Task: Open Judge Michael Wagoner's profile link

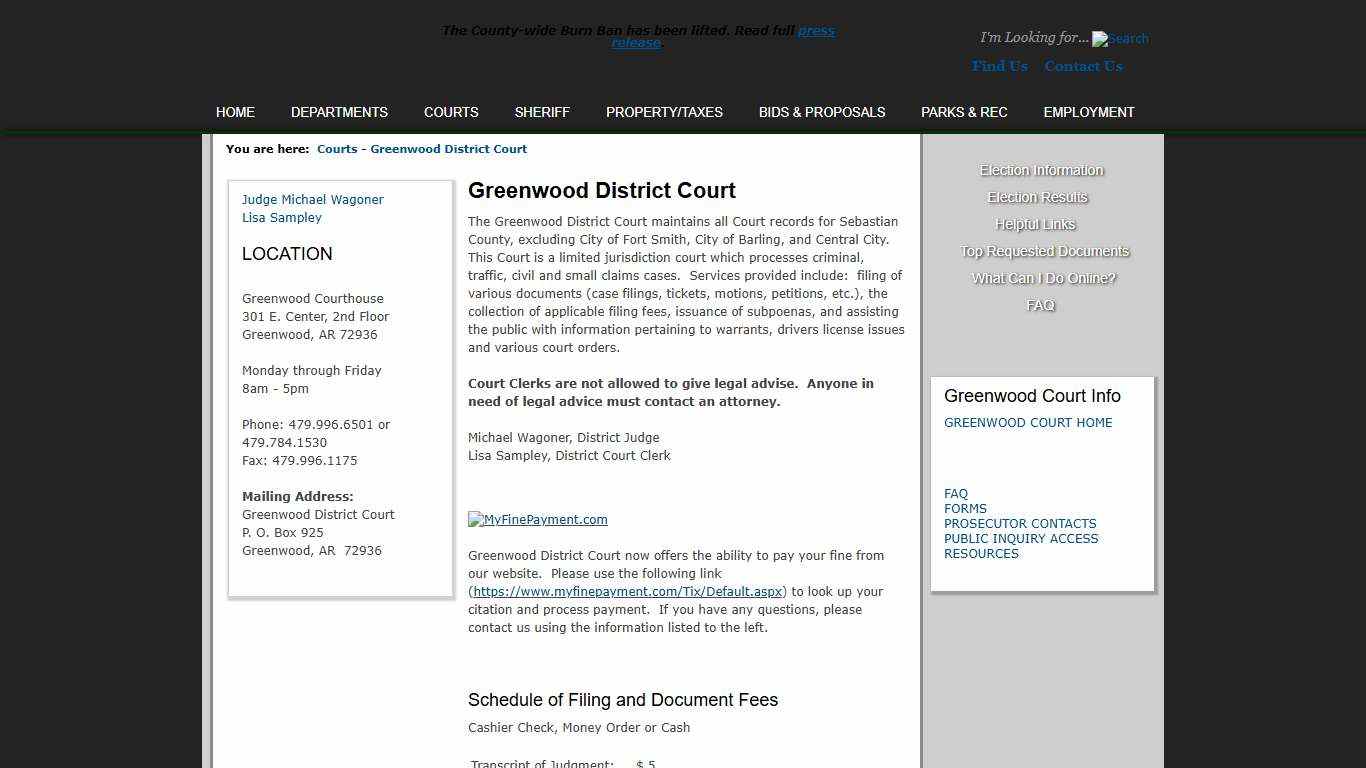Action: [x=312, y=199]
